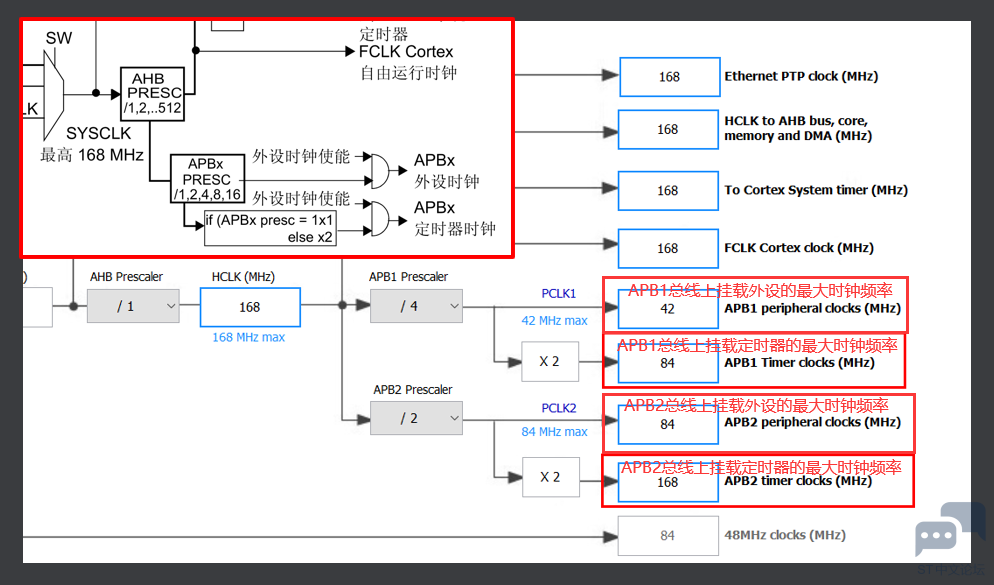
Task: Open the APB2 Prescaler dropdown
Action: pos(416,418)
